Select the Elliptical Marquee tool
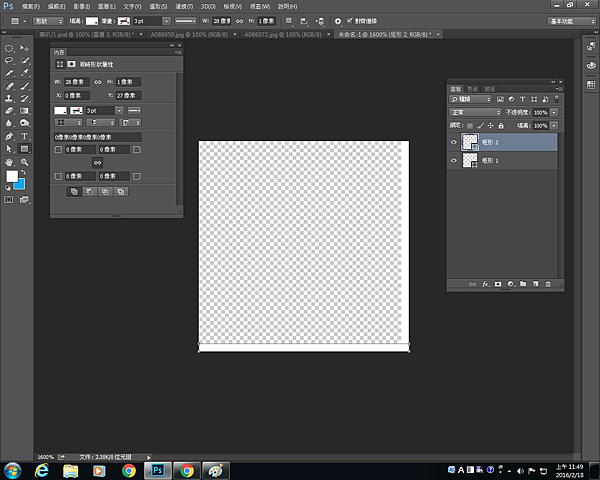600x480 pixels. click(10, 48)
